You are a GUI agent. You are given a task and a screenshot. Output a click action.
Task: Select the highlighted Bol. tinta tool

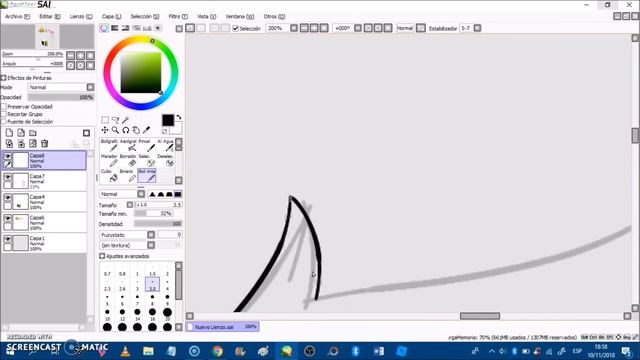tap(147, 176)
